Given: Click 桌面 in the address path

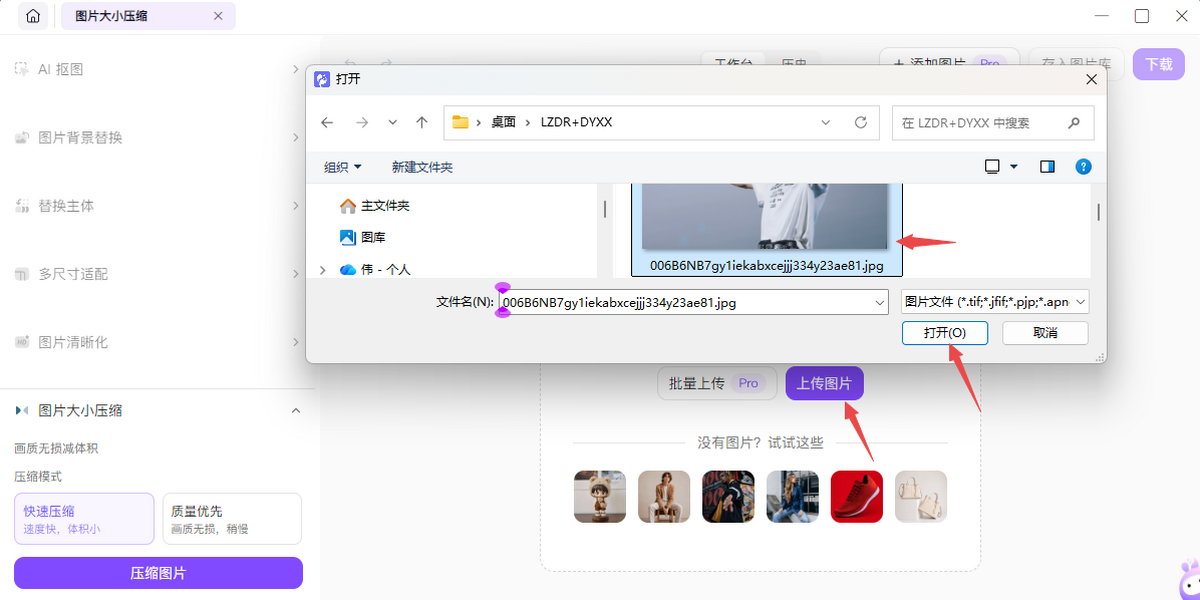Looking at the screenshot, I should (x=503, y=122).
